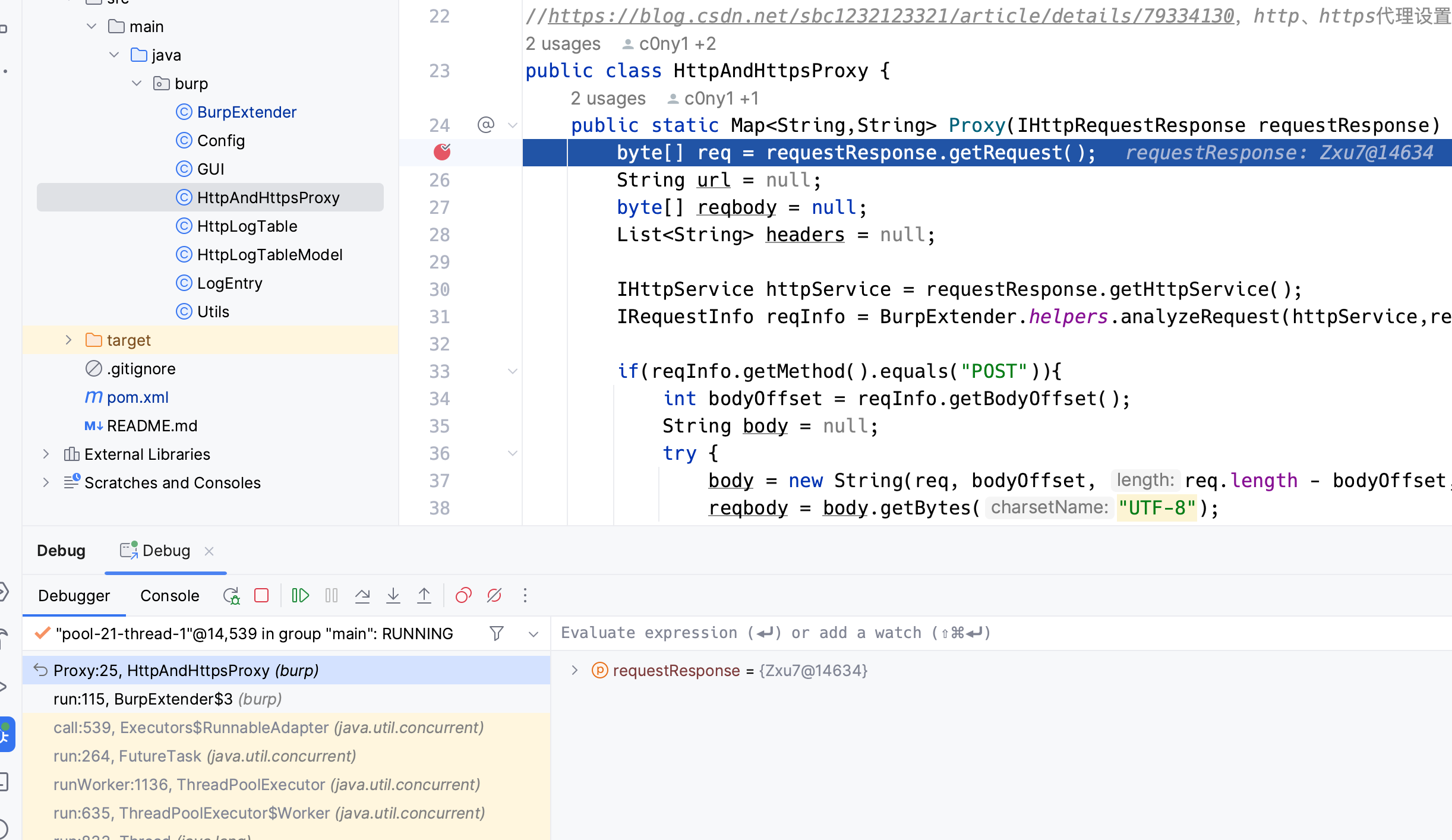1452x840 pixels.
Task: Expand the target folder
Action: click(x=68, y=340)
